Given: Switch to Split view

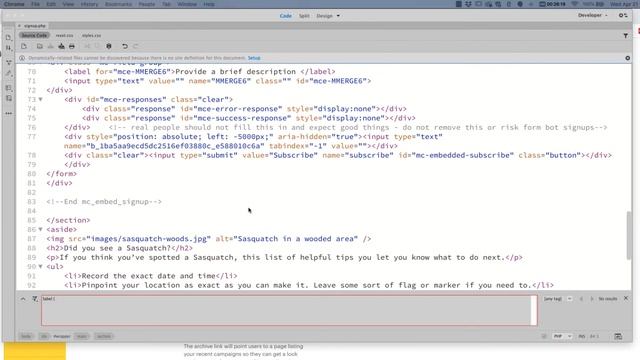Looking at the screenshot, I should 304,16.
